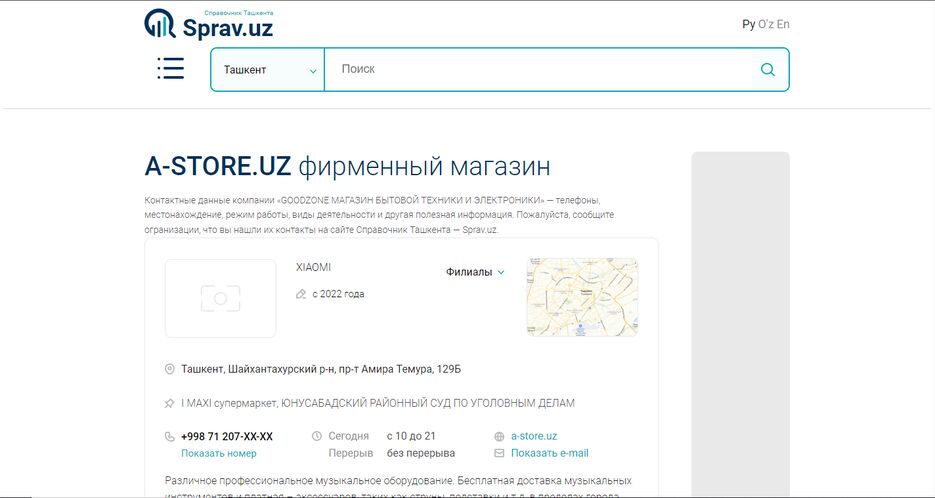Click the с 2022 года text
935x498 pixels.
click(338, 294)
